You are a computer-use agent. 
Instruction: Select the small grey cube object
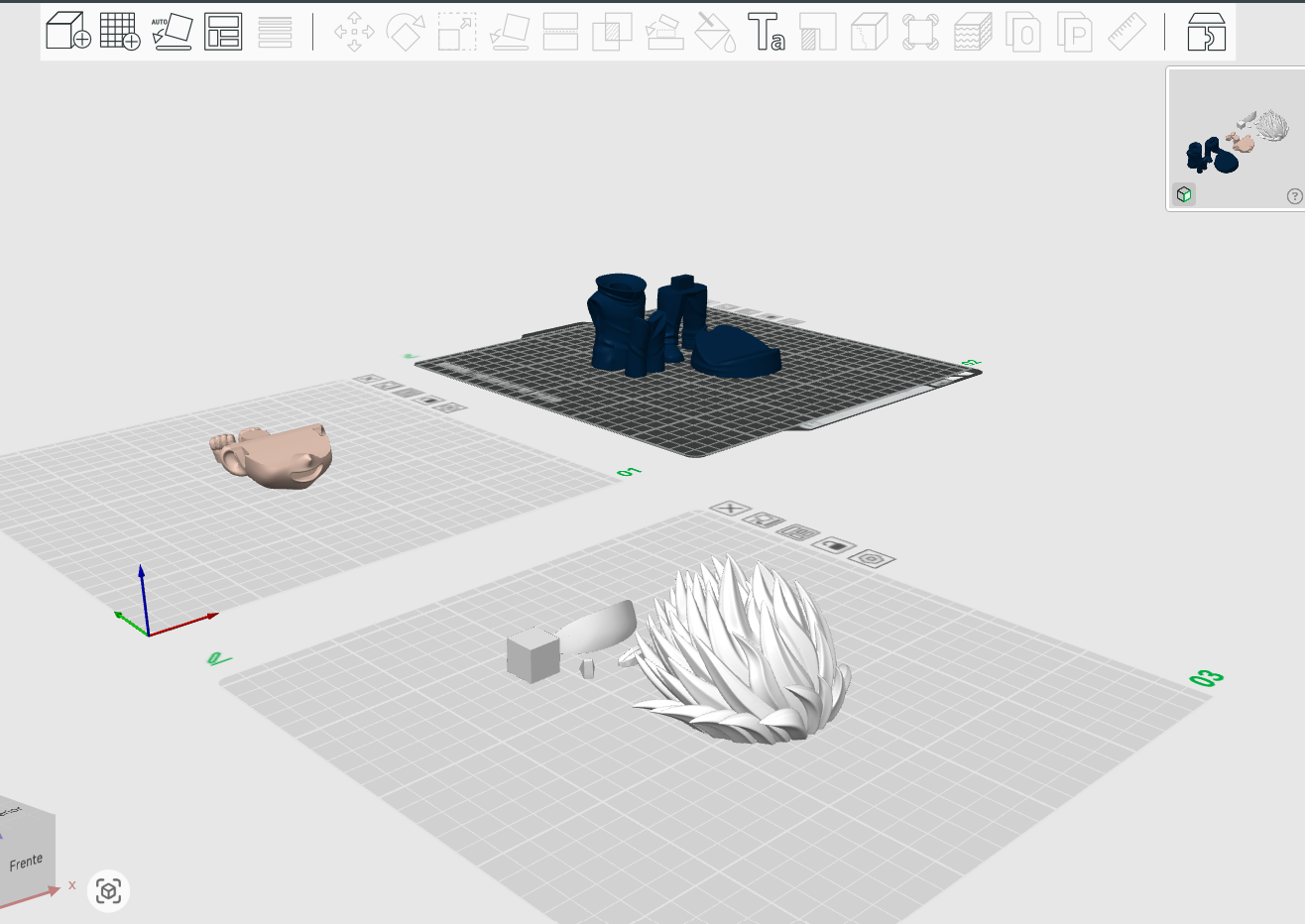(534, 654)
